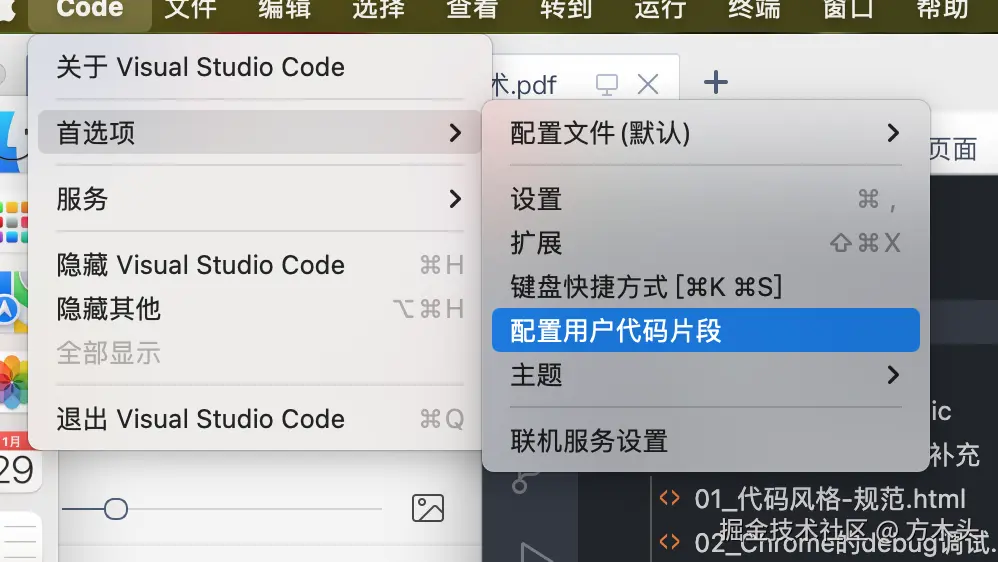Open Finder from the dock
Viewport: 998px width, 562px height.
point(14,141)
